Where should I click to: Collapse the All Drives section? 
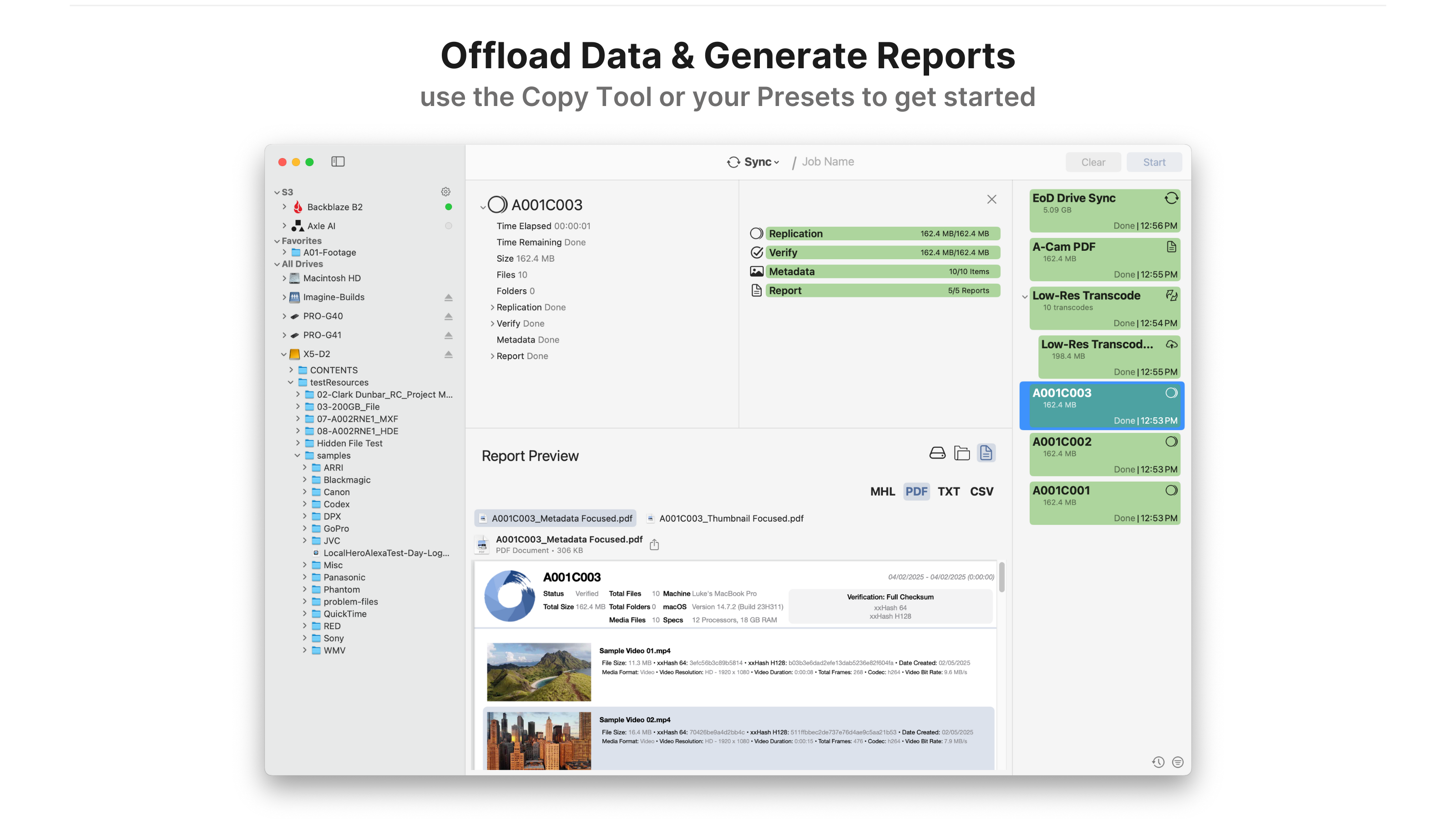tap(277, 264)
